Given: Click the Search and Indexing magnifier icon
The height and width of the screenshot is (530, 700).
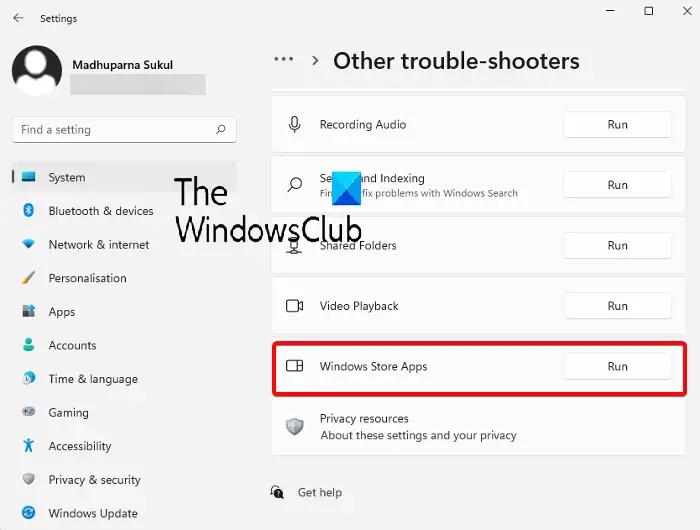Looking at the screenshot, I should (x=295, y=184).
